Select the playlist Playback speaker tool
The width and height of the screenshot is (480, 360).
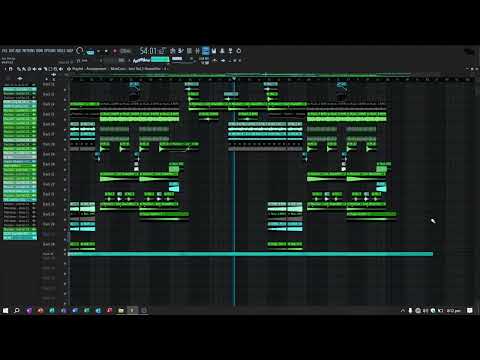point(61,69)
